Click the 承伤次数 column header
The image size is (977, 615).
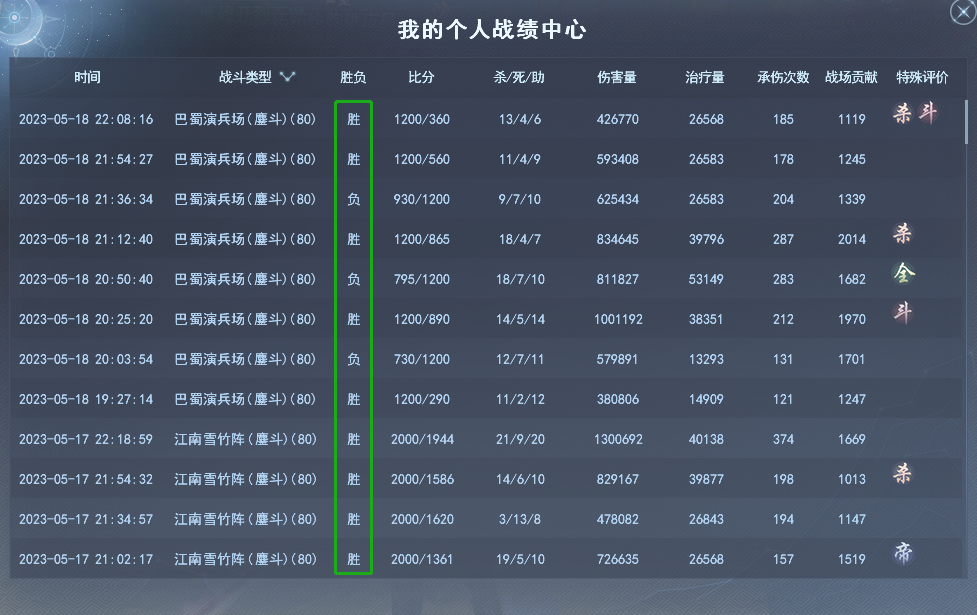click(x=783, y=77)
